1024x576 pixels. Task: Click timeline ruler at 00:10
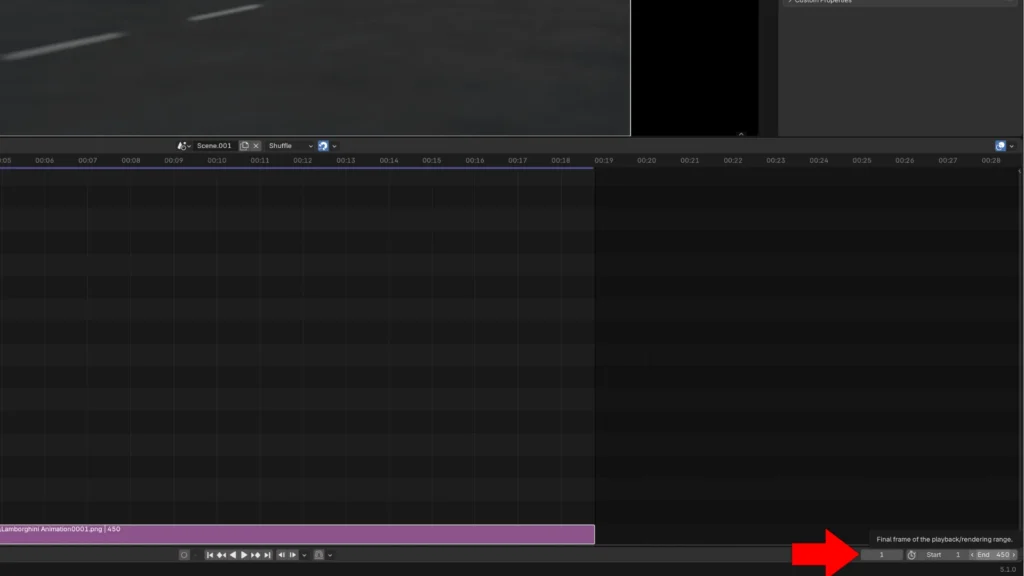pyautogui.click(x=217, y=160)
